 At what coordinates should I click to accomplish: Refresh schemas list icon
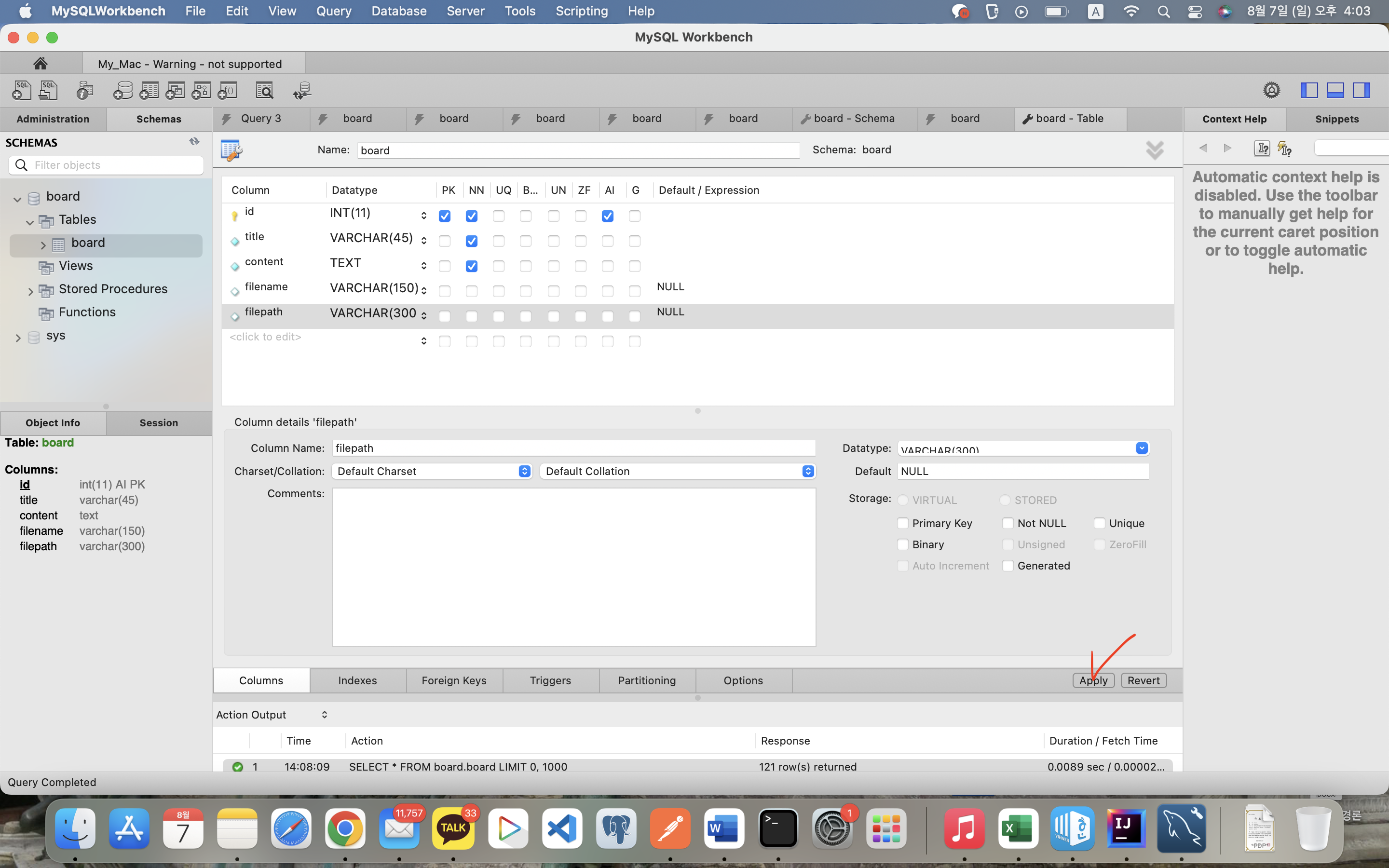194,141
